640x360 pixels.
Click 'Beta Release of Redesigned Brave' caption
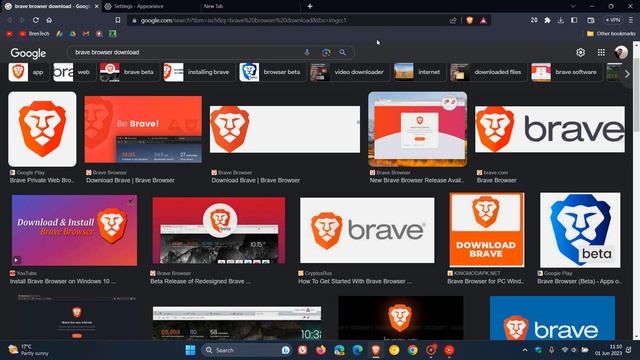click(x=200, y=281)
